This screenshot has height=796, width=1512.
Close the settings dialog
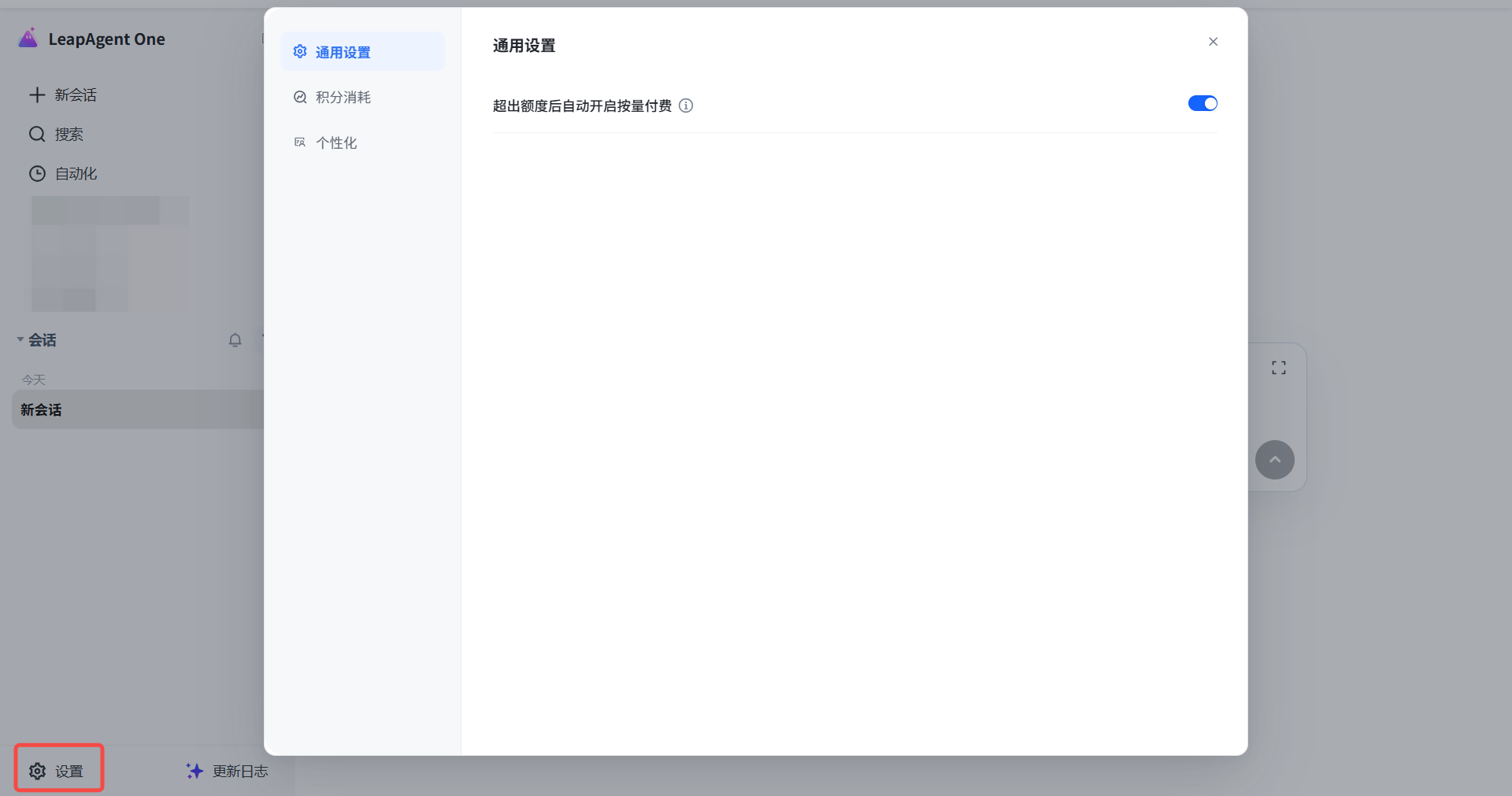(1213, 42)
